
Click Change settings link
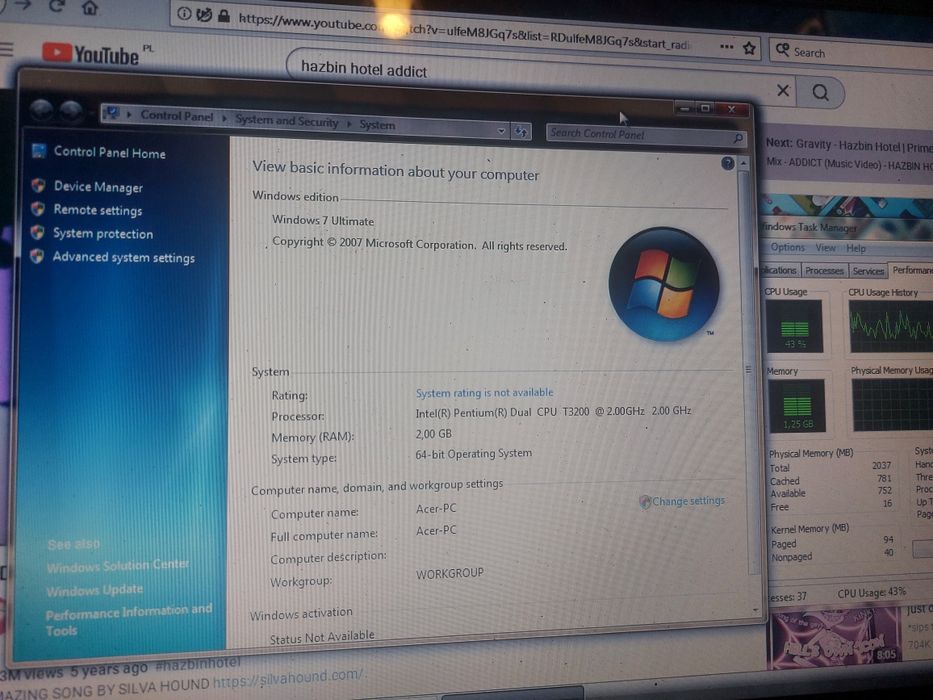pyautogui.click(x=688, y=501)
